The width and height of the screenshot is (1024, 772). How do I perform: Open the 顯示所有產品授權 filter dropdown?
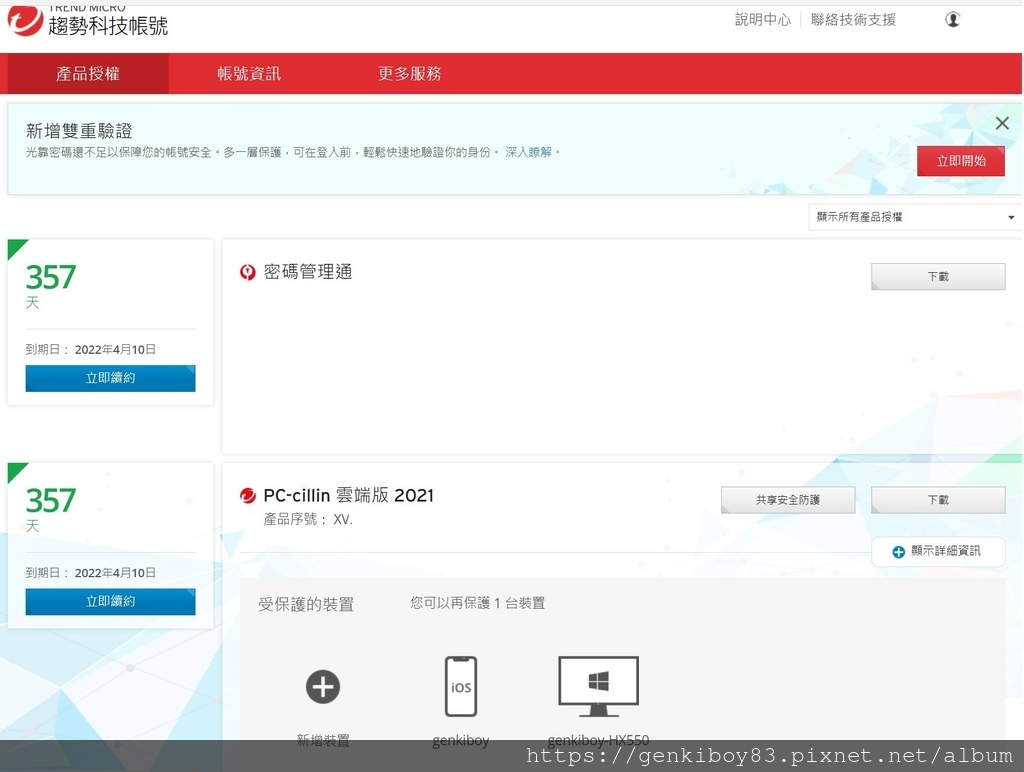coord(914,217)
